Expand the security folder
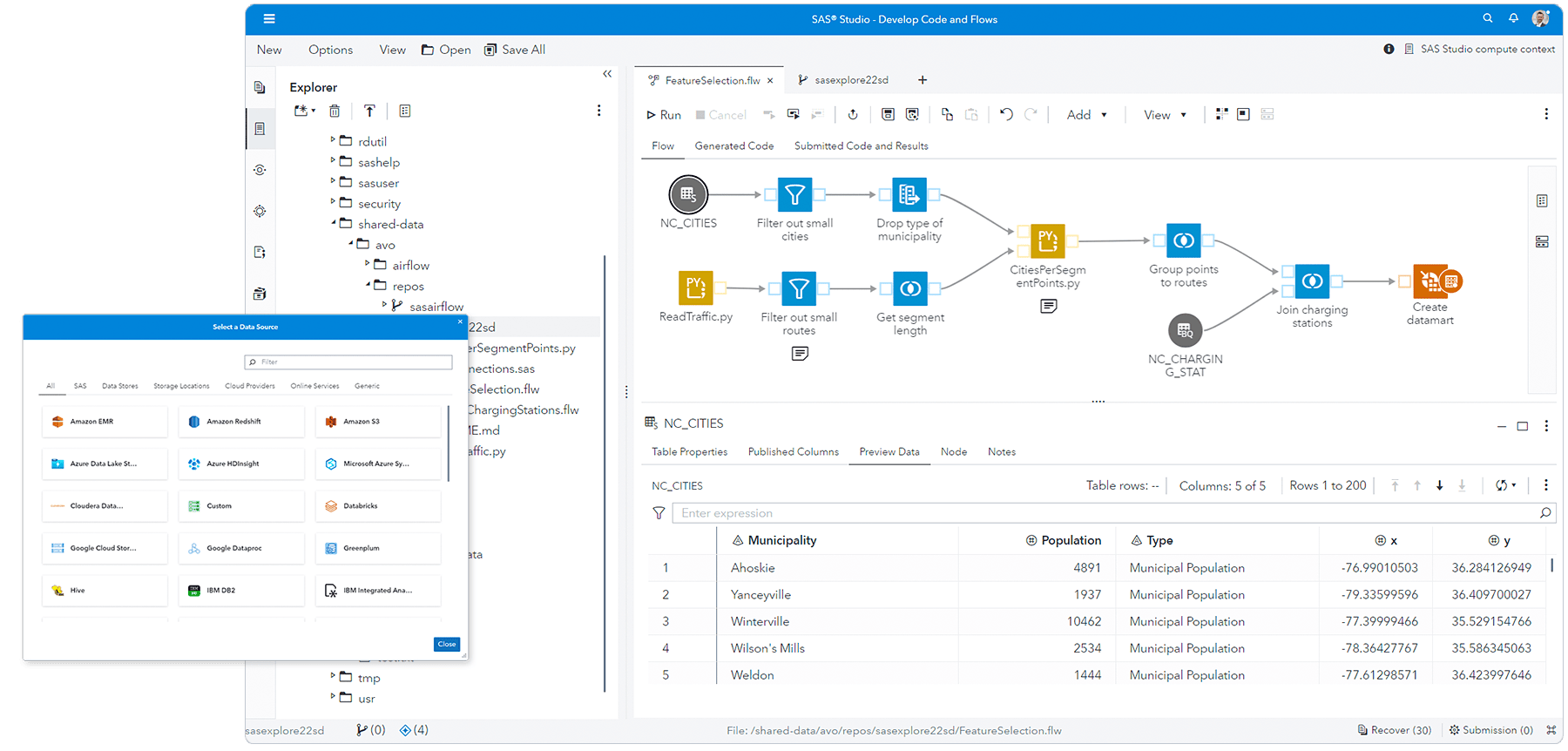This screenshot has height=751, width=1568. pyautogui.click(x=333, y=201)
